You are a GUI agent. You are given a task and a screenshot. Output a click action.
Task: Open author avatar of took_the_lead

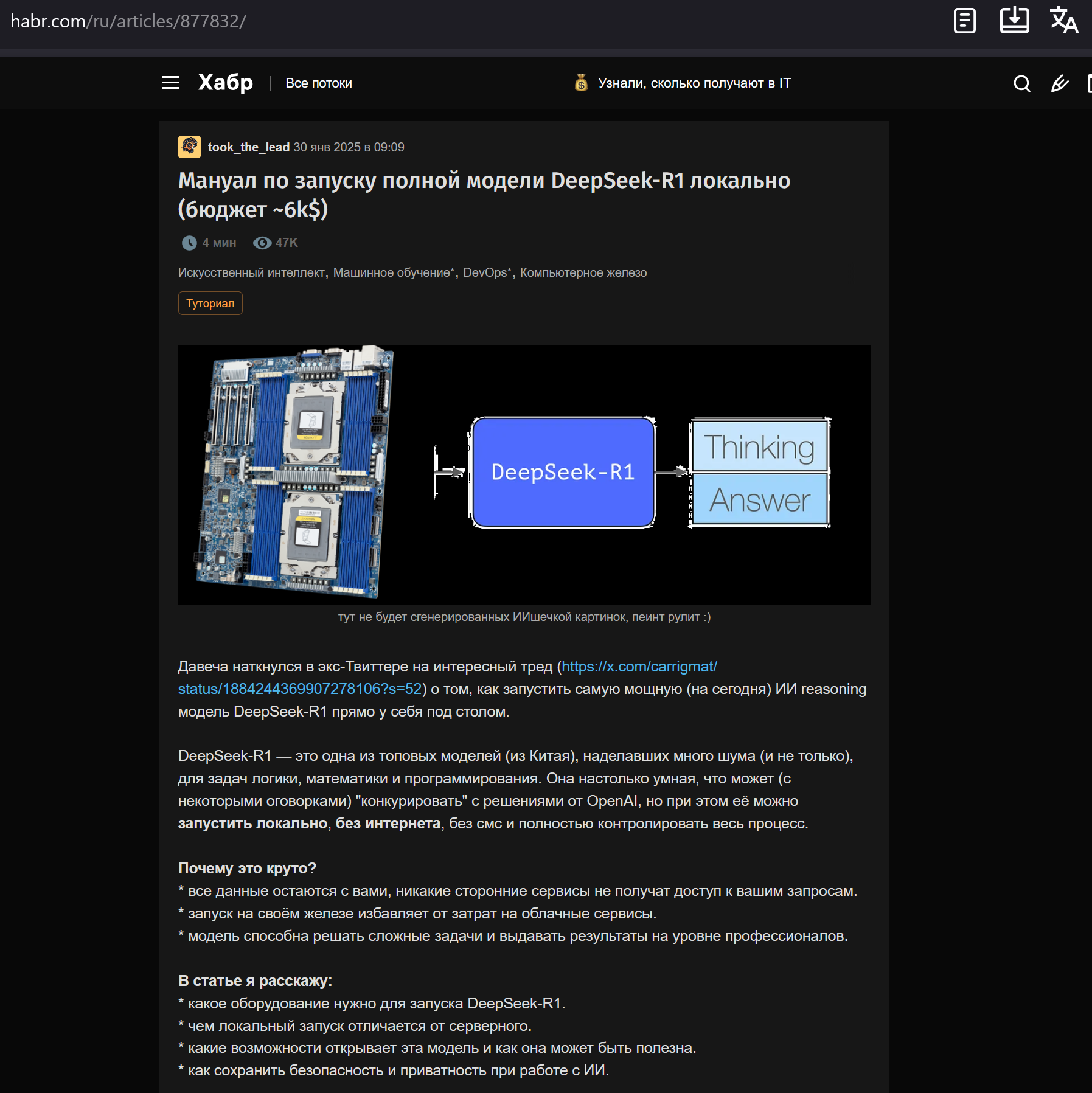click(189, 147)
